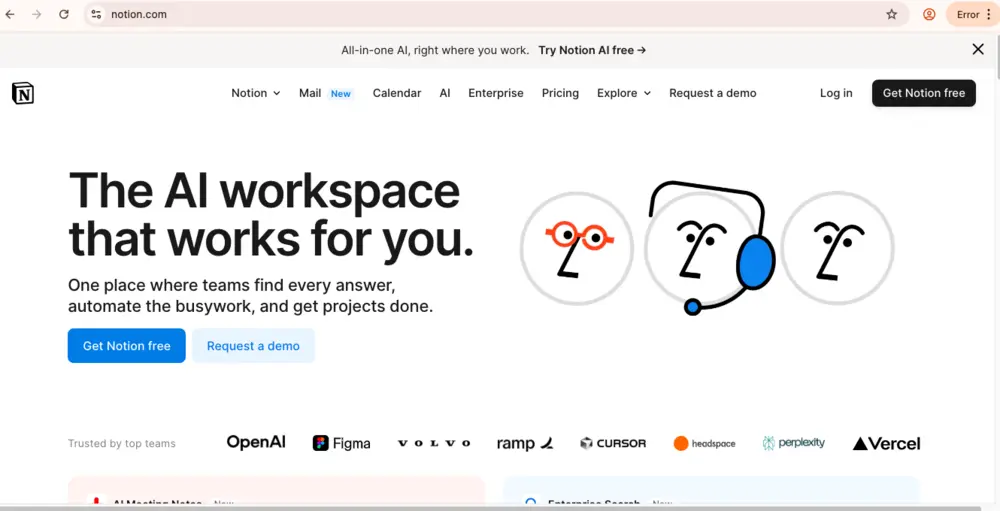This screenshot has width=1000, height=511.
Task: Click the ramp logo
Action: tap(525, 443)
